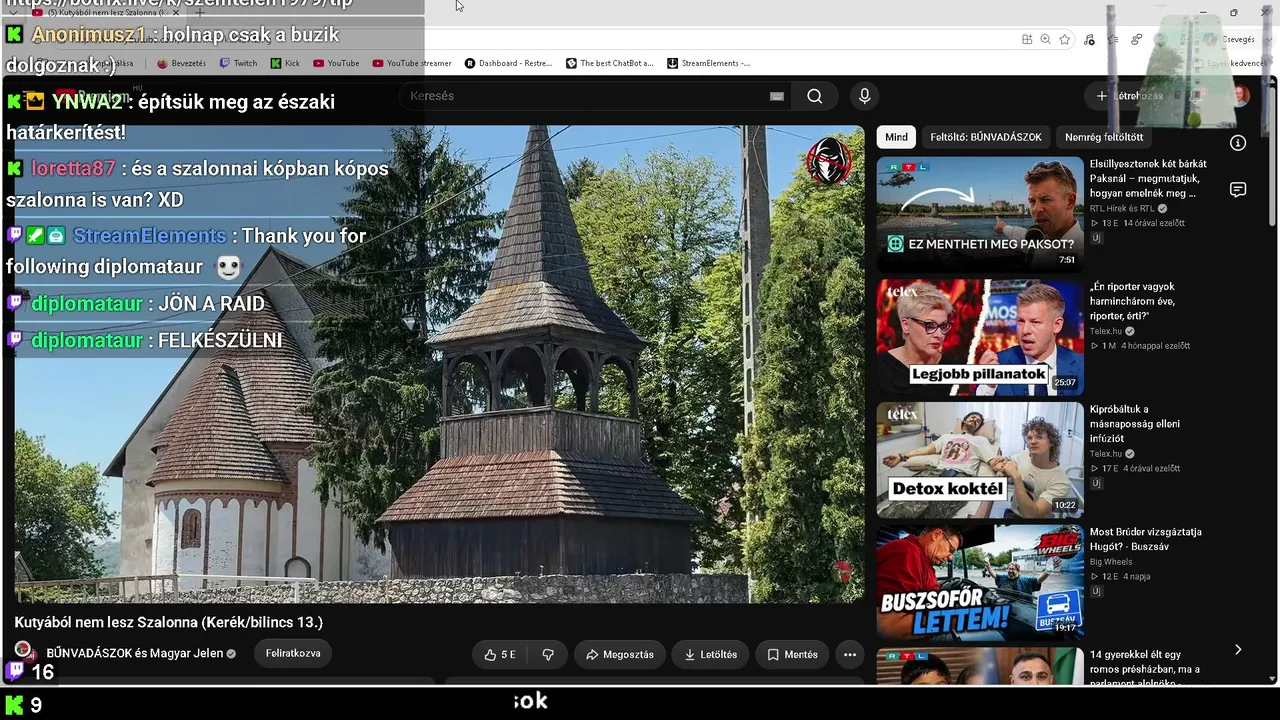Open the Detox koktél video thumbnail
Viewport: 1280px width, 720px height.
click(x=980, y=460)
